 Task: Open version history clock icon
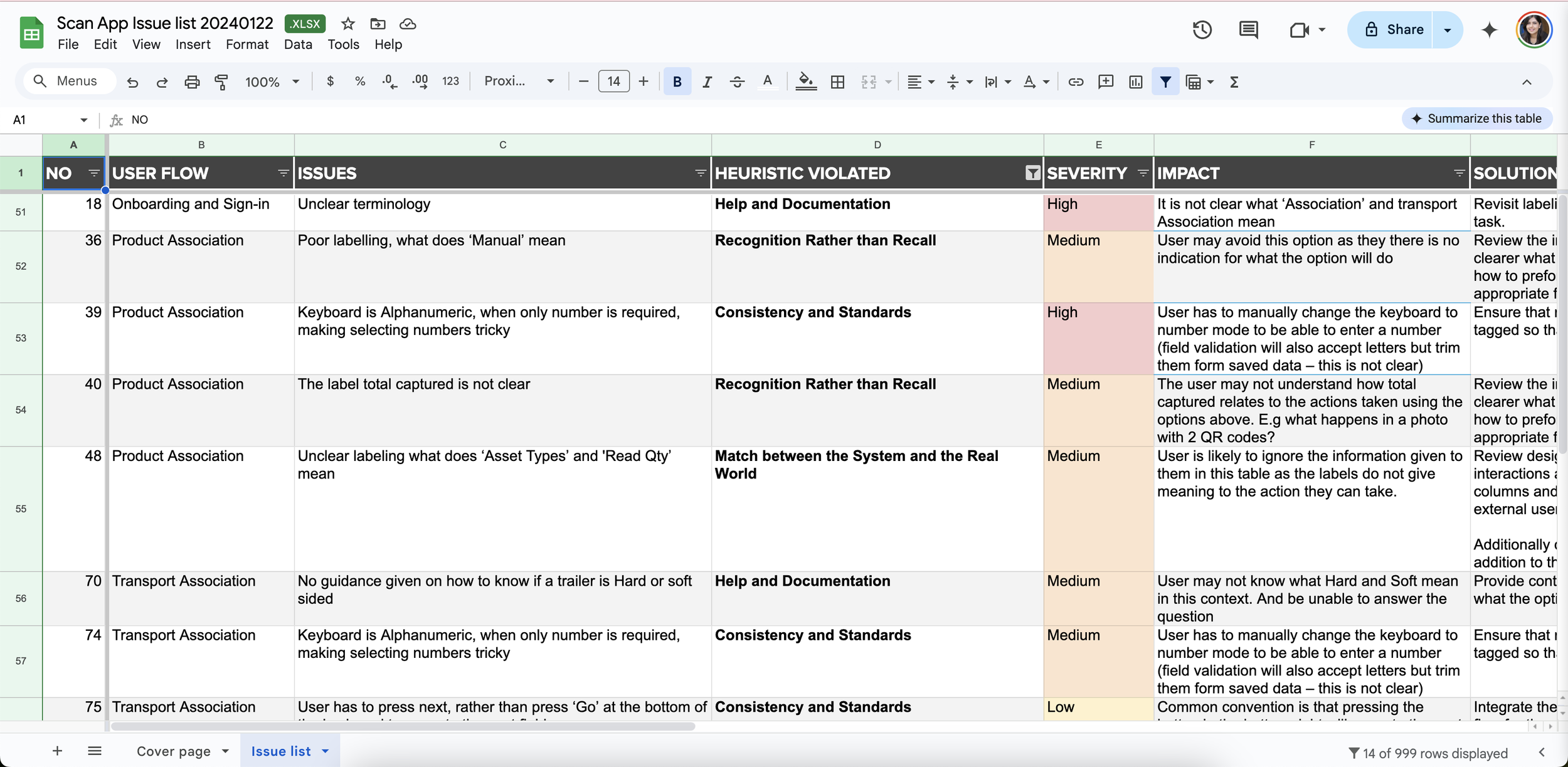tap(1202, 29)
